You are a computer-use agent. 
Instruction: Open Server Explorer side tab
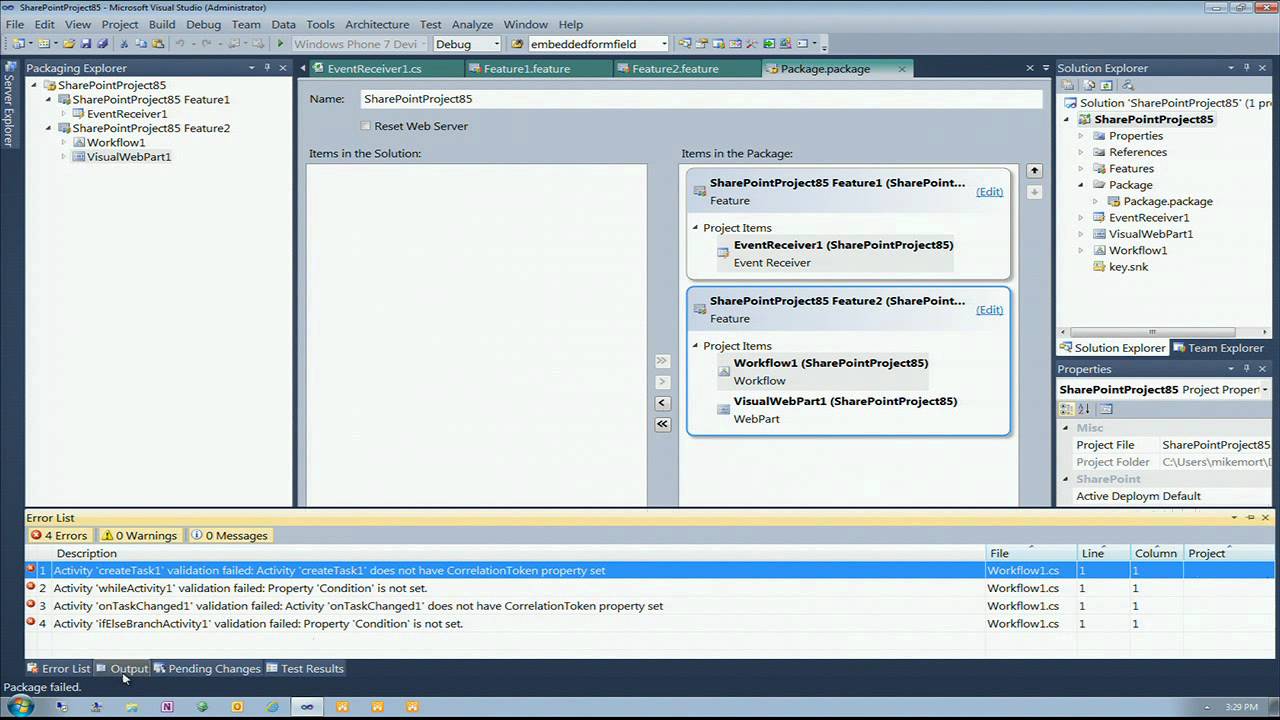point(8,106)
